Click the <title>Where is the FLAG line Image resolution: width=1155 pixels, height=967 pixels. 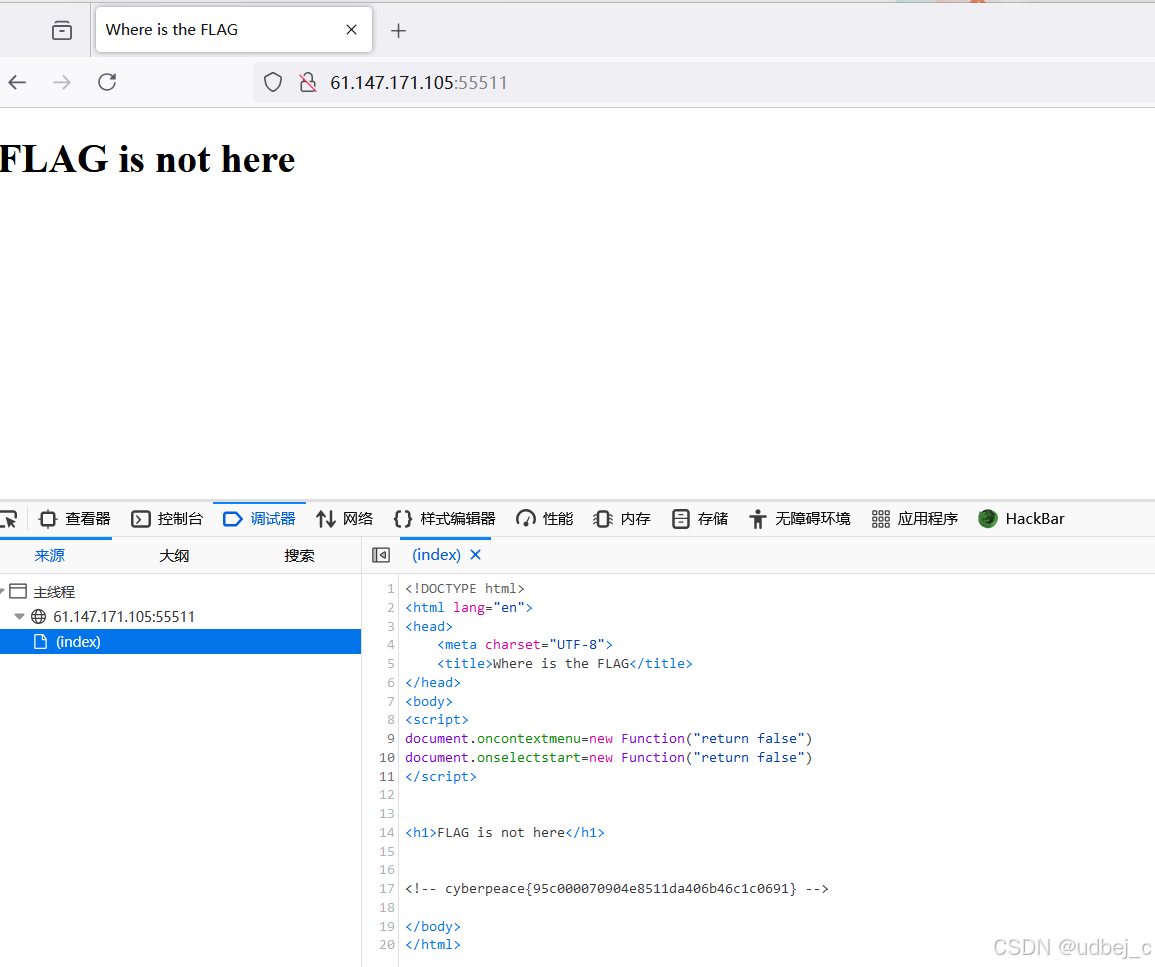(565, 664)
